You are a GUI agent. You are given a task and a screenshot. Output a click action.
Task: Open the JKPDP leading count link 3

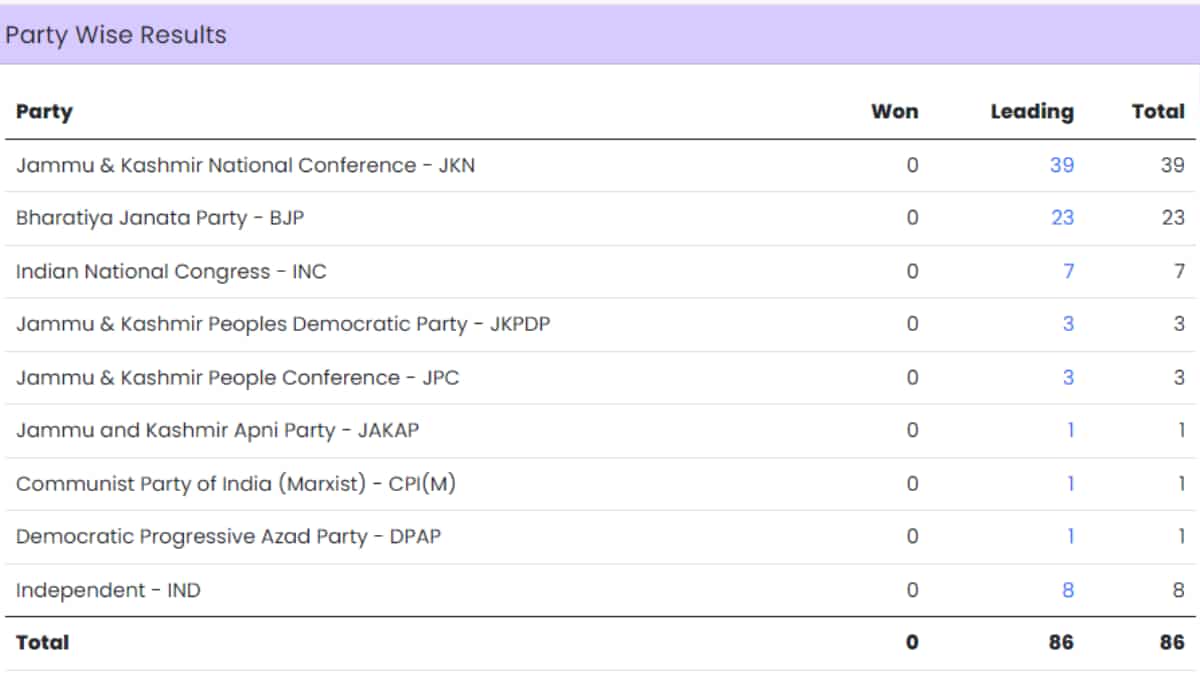click(x=1068, y=324)
